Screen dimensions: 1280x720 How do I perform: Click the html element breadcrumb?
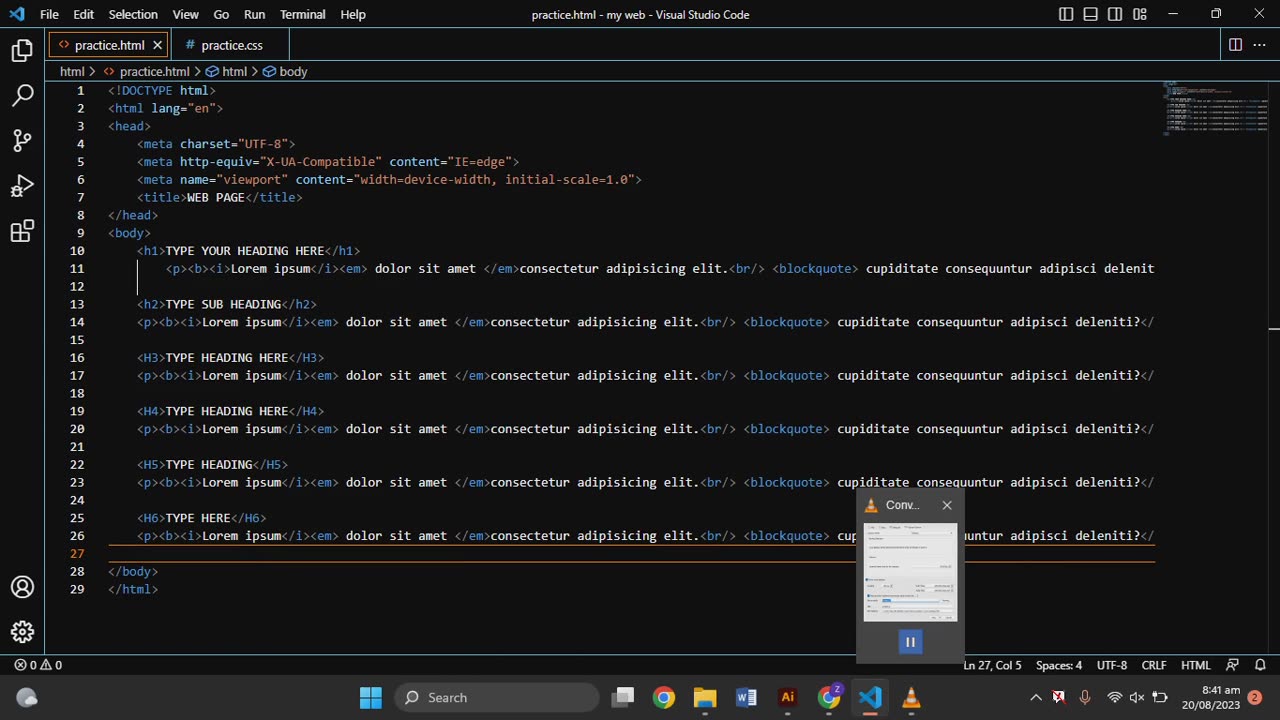click(x=226, y=72)
